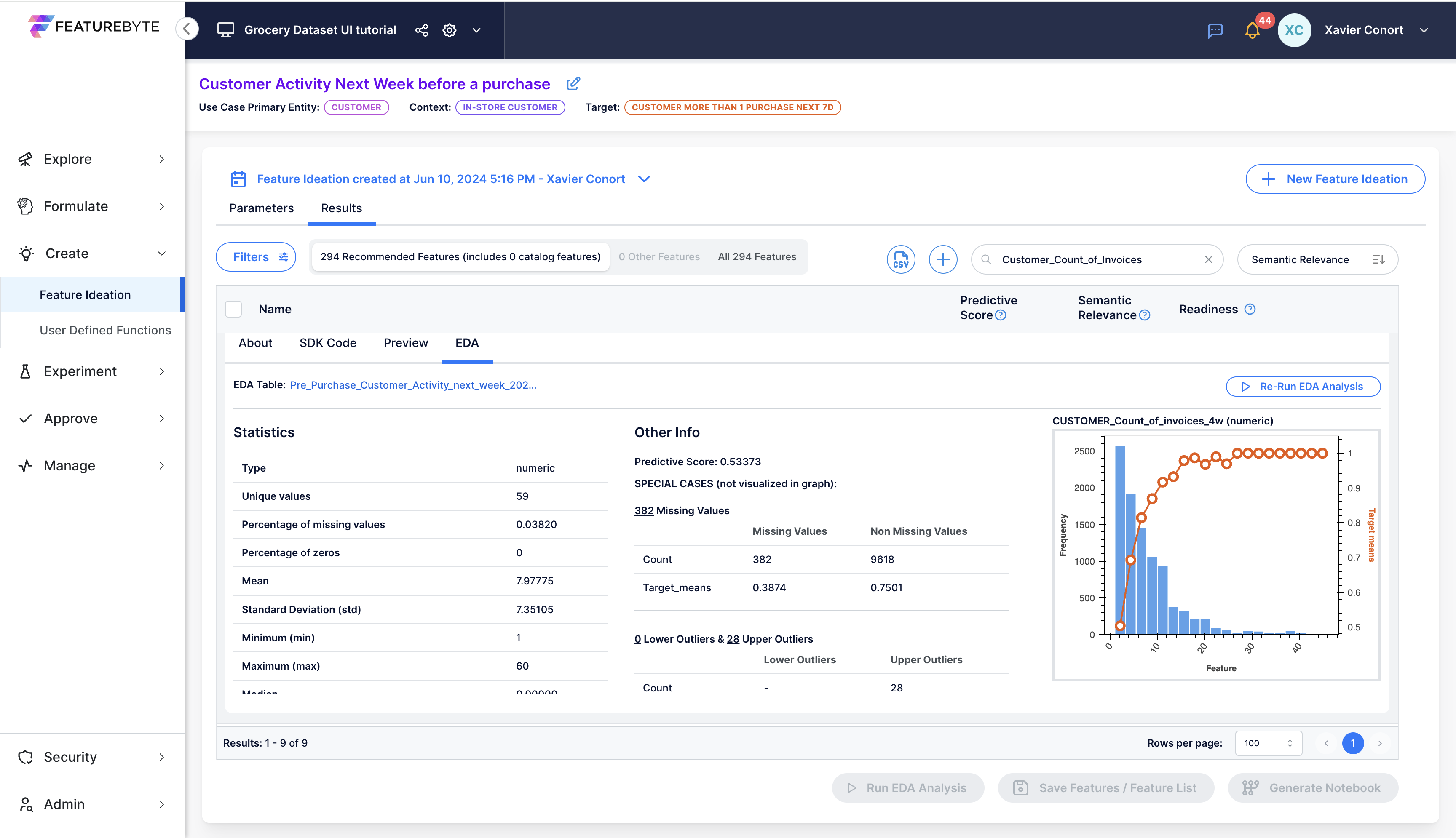Click Re-Run EDA Analysis button

[x=1303, y=387]
